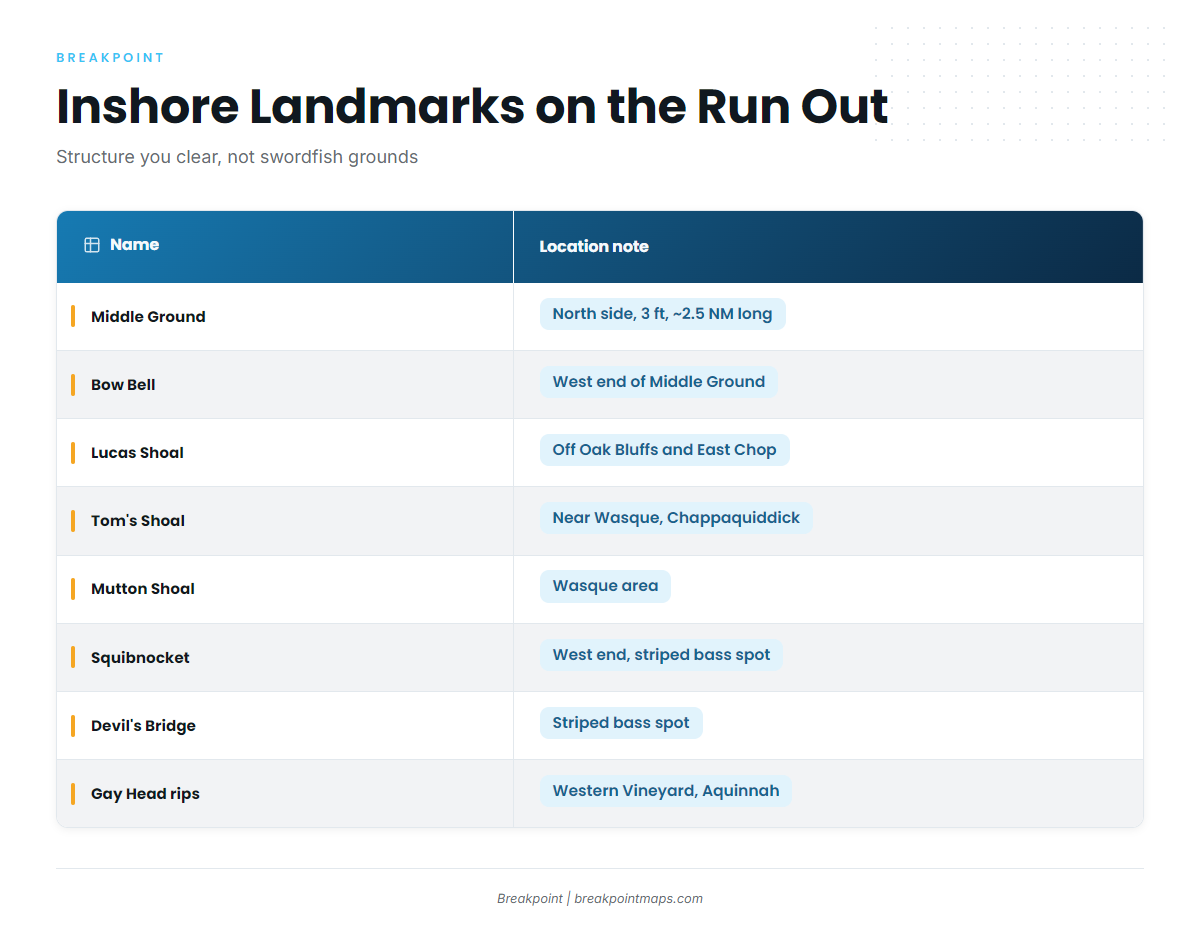Select the Gay Head rips row name

(x=145, y=794)
